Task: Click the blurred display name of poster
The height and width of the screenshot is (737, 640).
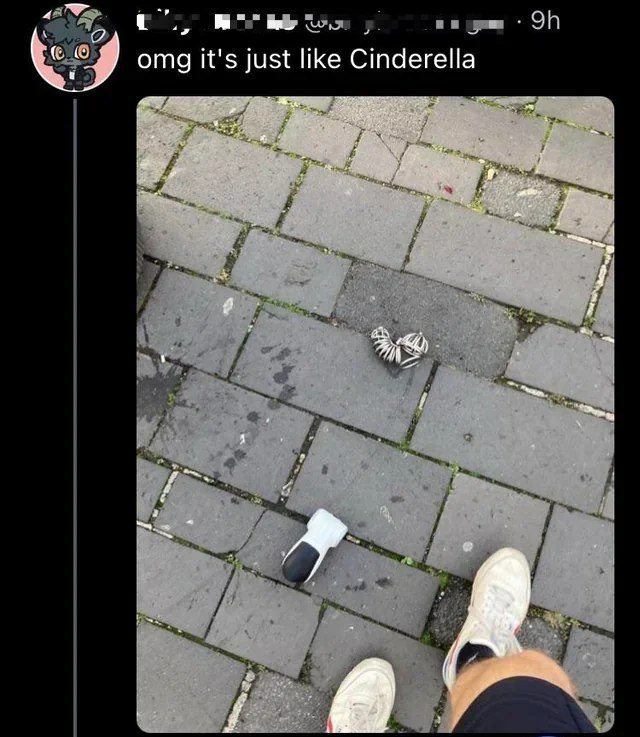Action: [x=218, y=22]
